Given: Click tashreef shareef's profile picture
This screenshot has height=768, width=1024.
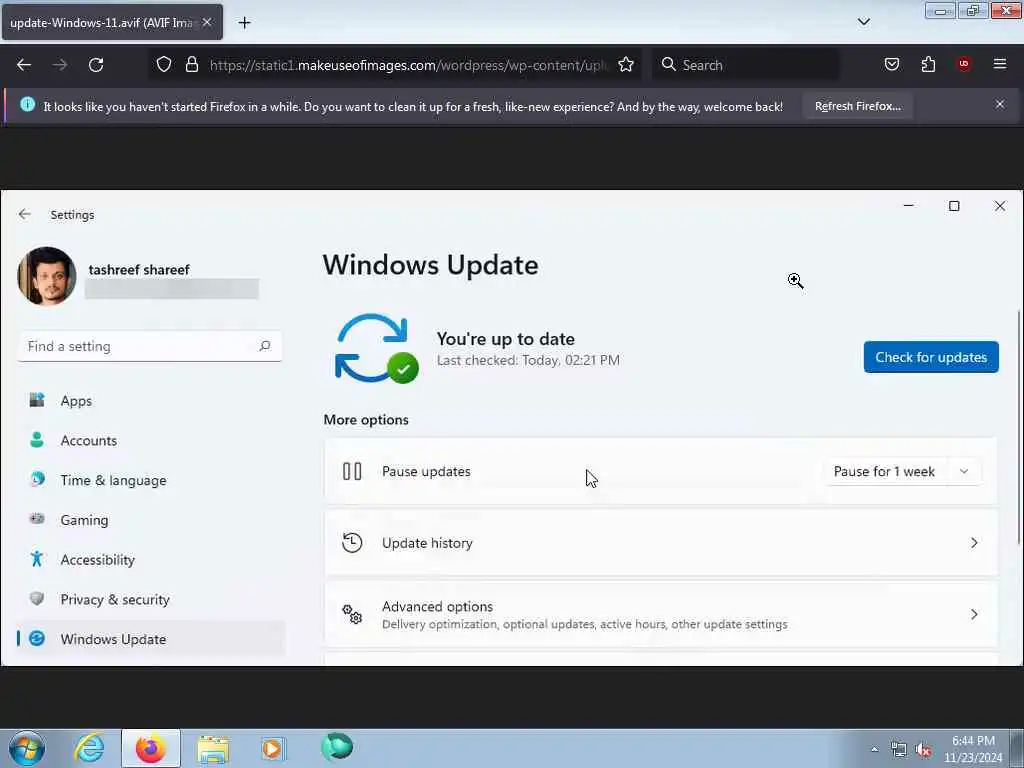Looking at the screenshot, I should (46, 276).
